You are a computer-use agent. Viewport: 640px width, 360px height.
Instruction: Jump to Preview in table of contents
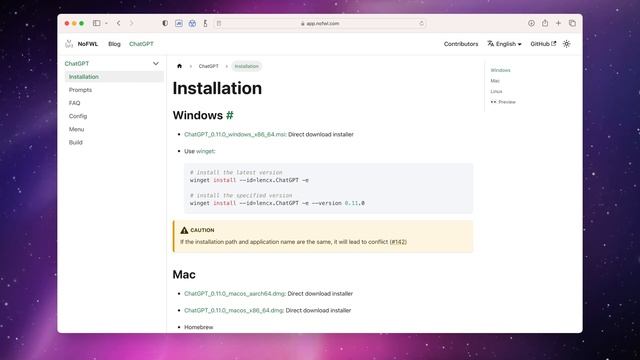503,102
